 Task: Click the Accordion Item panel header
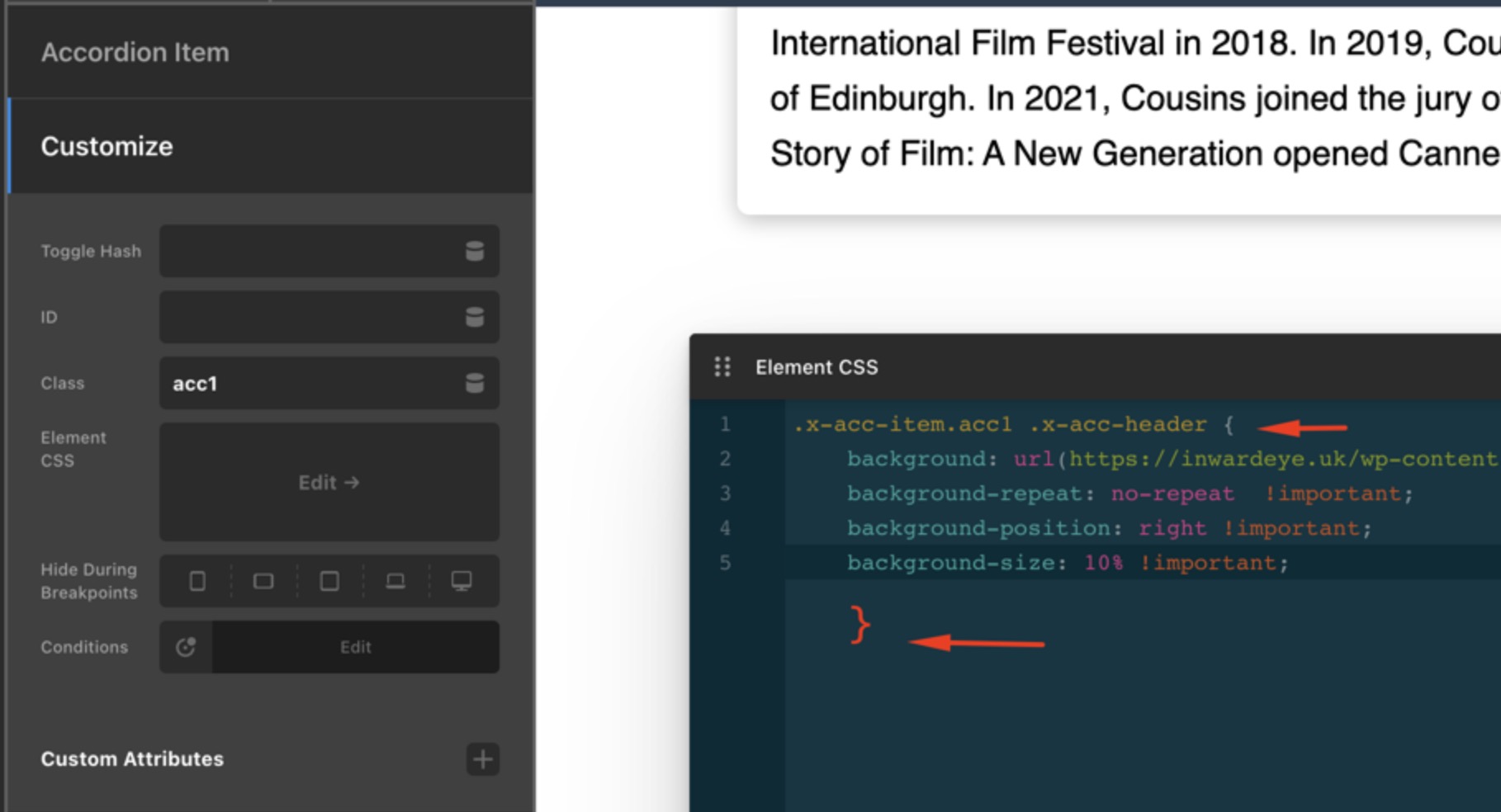point(135,52)
